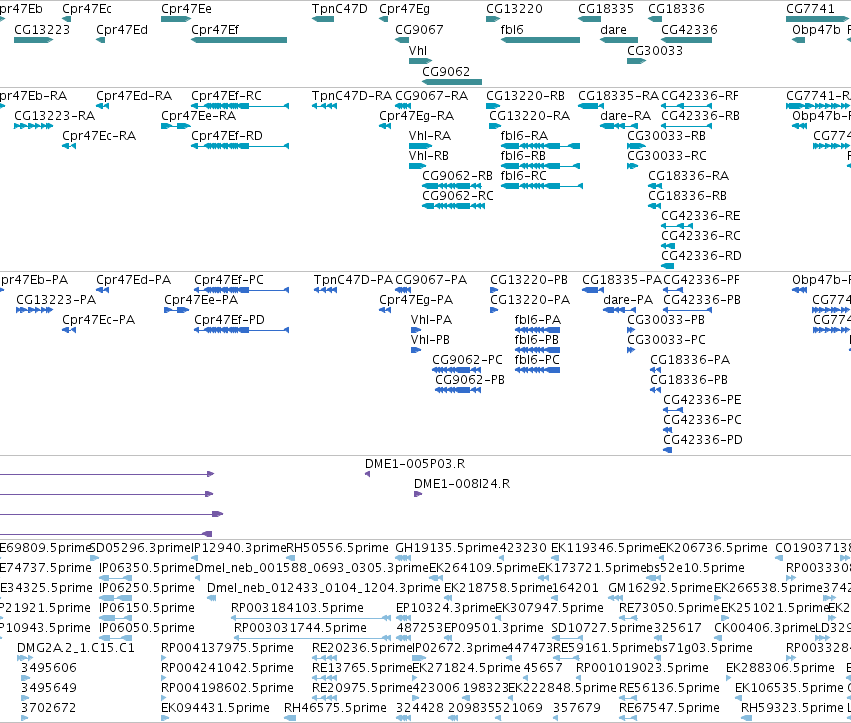Click the Cpr47Ef gene glyph bar

click(x=239, y=40)
